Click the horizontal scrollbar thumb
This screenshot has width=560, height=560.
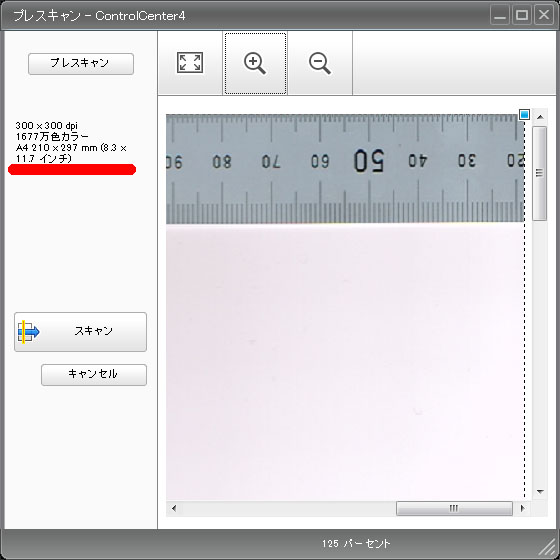coord(454,508)
